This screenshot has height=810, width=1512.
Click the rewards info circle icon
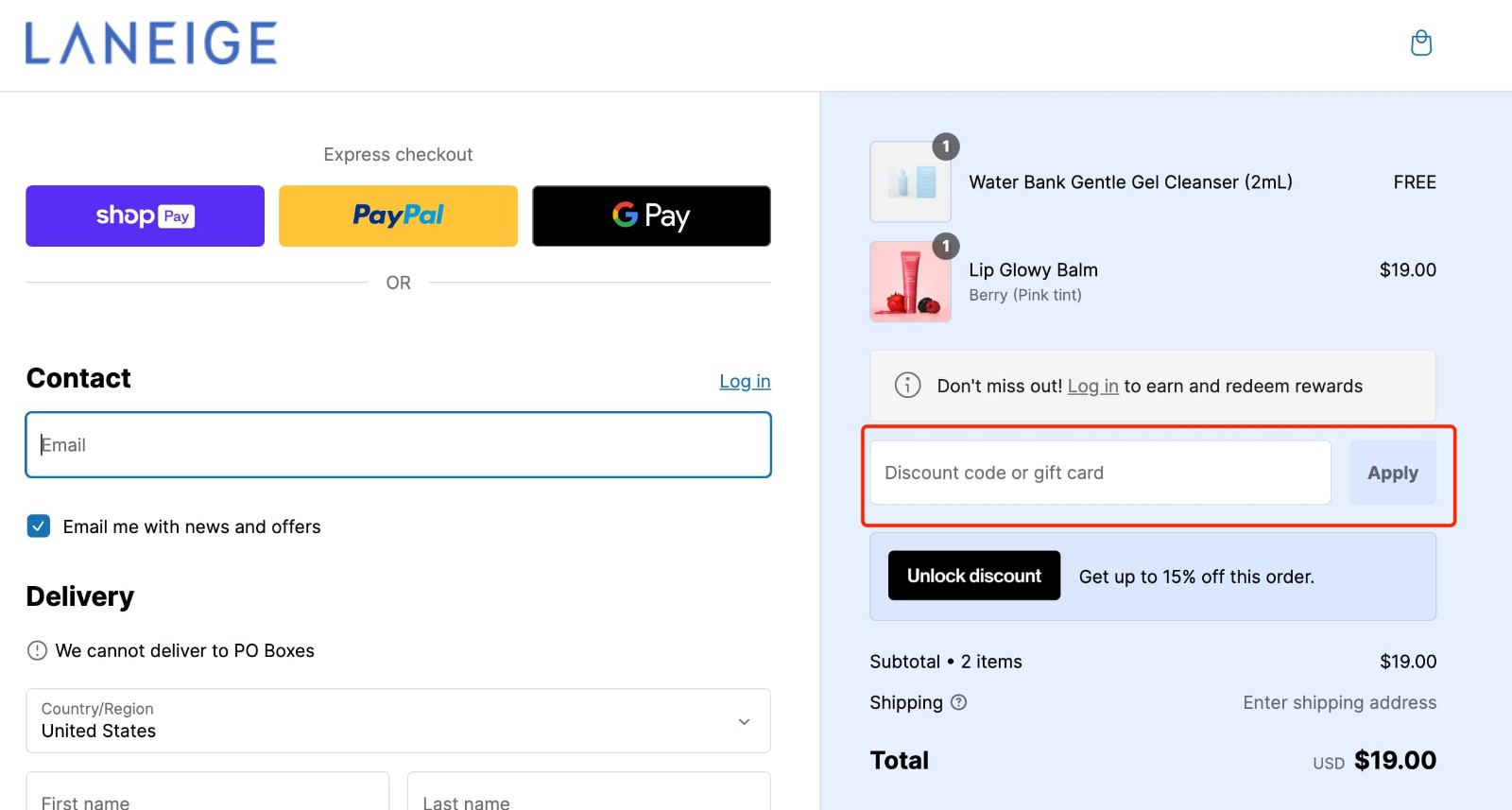click(906, 386)
